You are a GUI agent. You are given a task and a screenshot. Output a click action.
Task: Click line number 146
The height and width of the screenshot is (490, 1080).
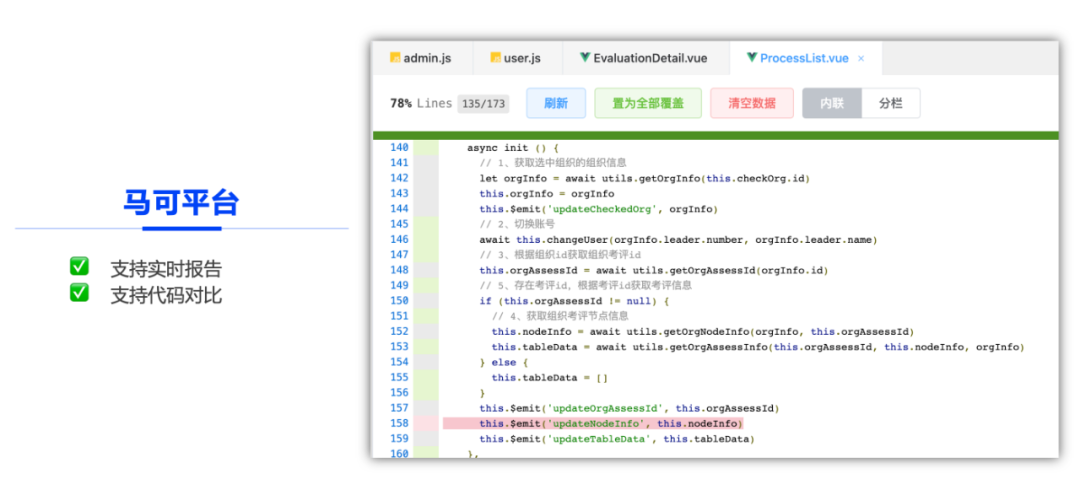tap(399, 239)
